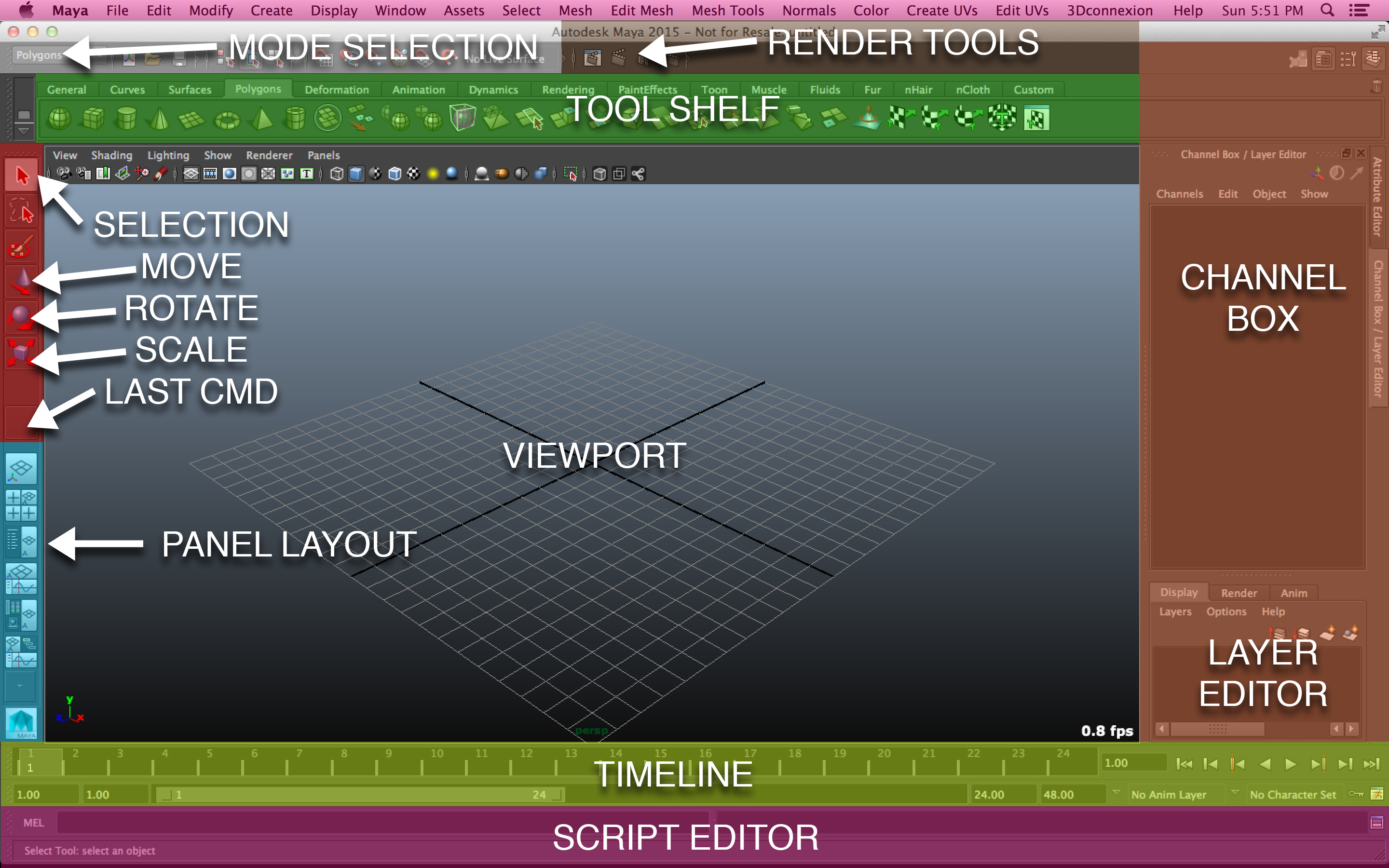
Task: Open the Mesh Tools menu
Action: point(728,10)
